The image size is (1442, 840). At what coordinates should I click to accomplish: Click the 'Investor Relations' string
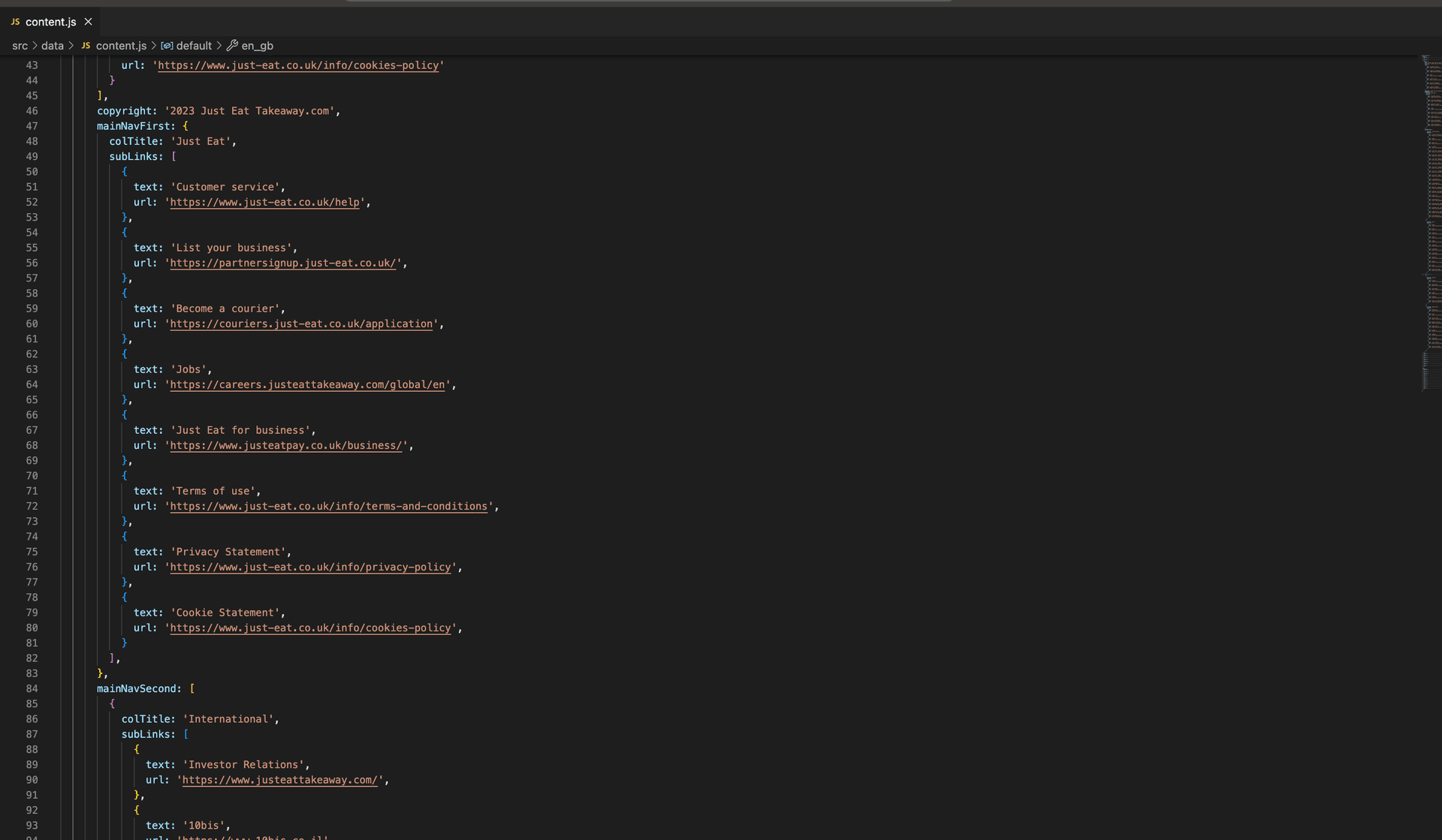click(x=243, y=765)
